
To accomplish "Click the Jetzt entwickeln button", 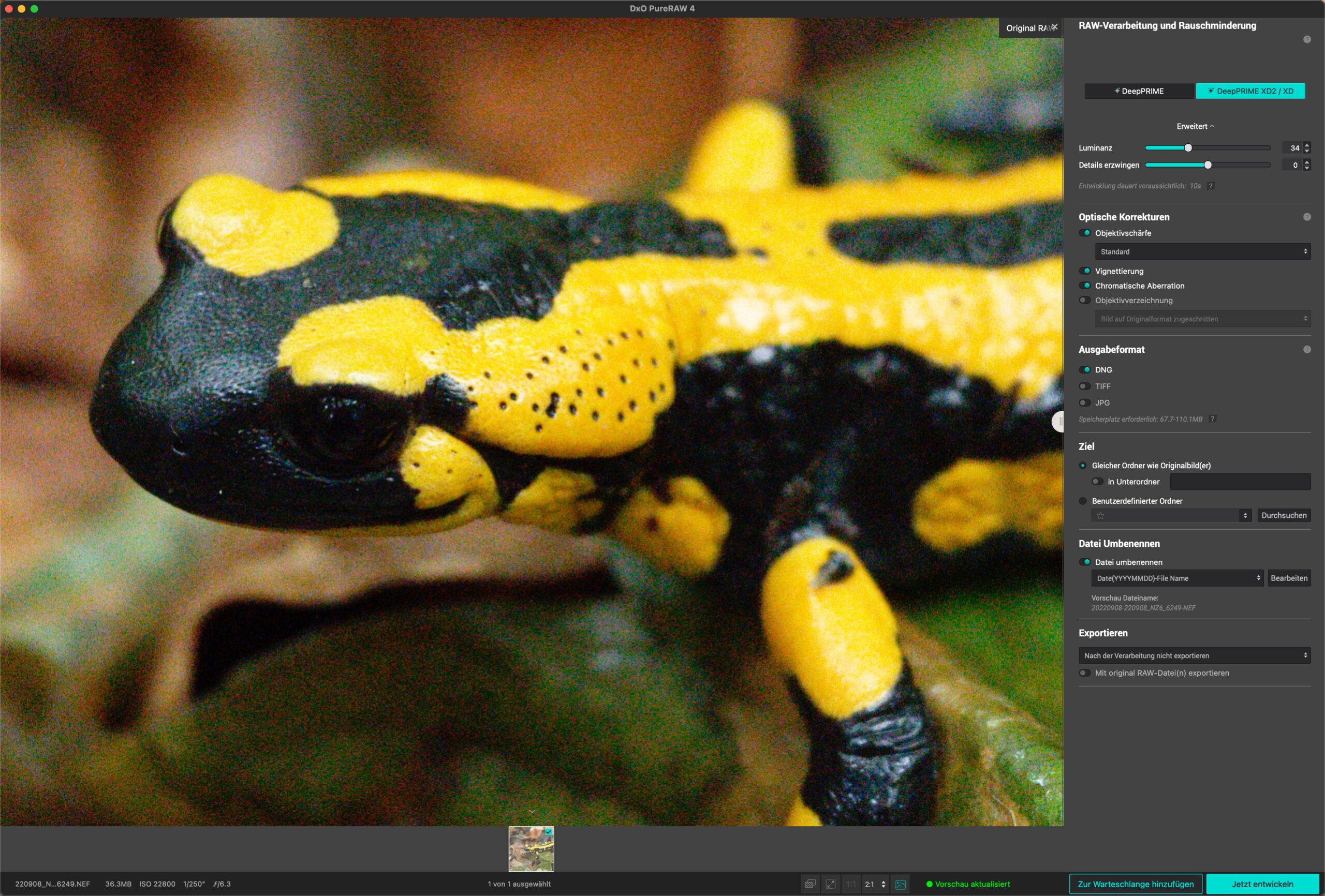I will pyautogui.click(x=1262, y=884).
